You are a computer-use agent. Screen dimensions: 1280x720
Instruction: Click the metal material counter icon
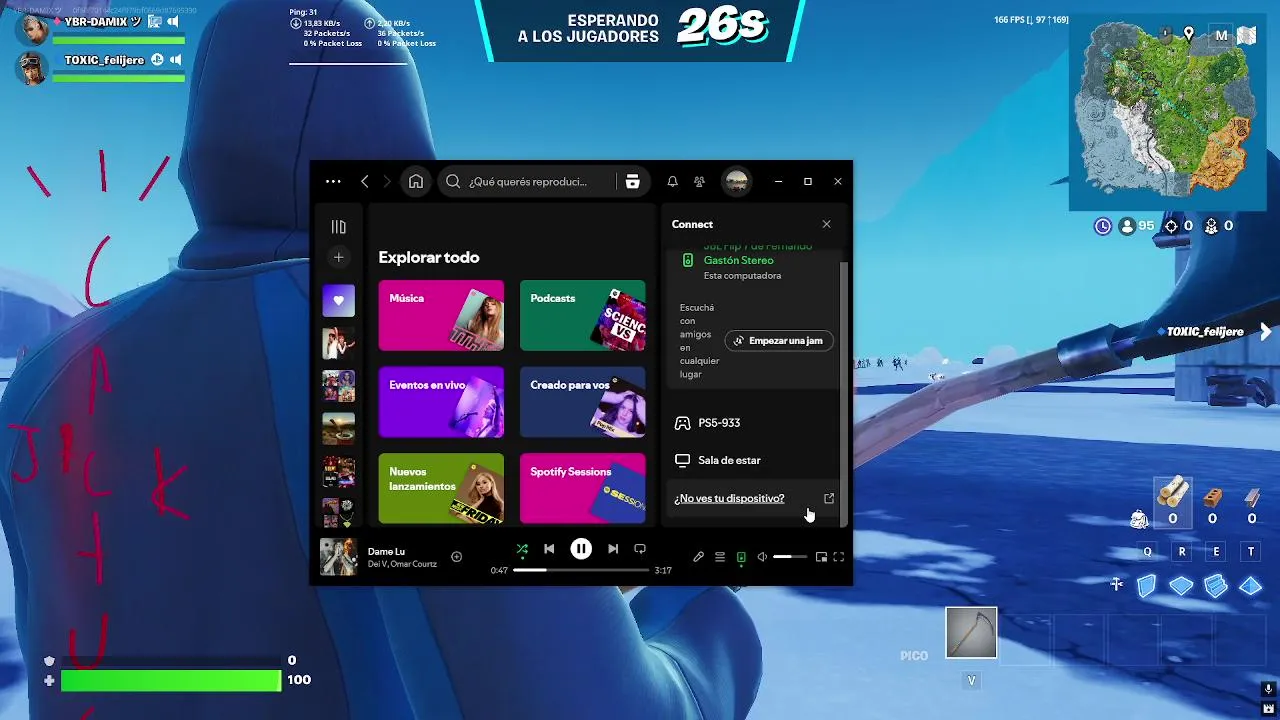[x=1252, y=497]
